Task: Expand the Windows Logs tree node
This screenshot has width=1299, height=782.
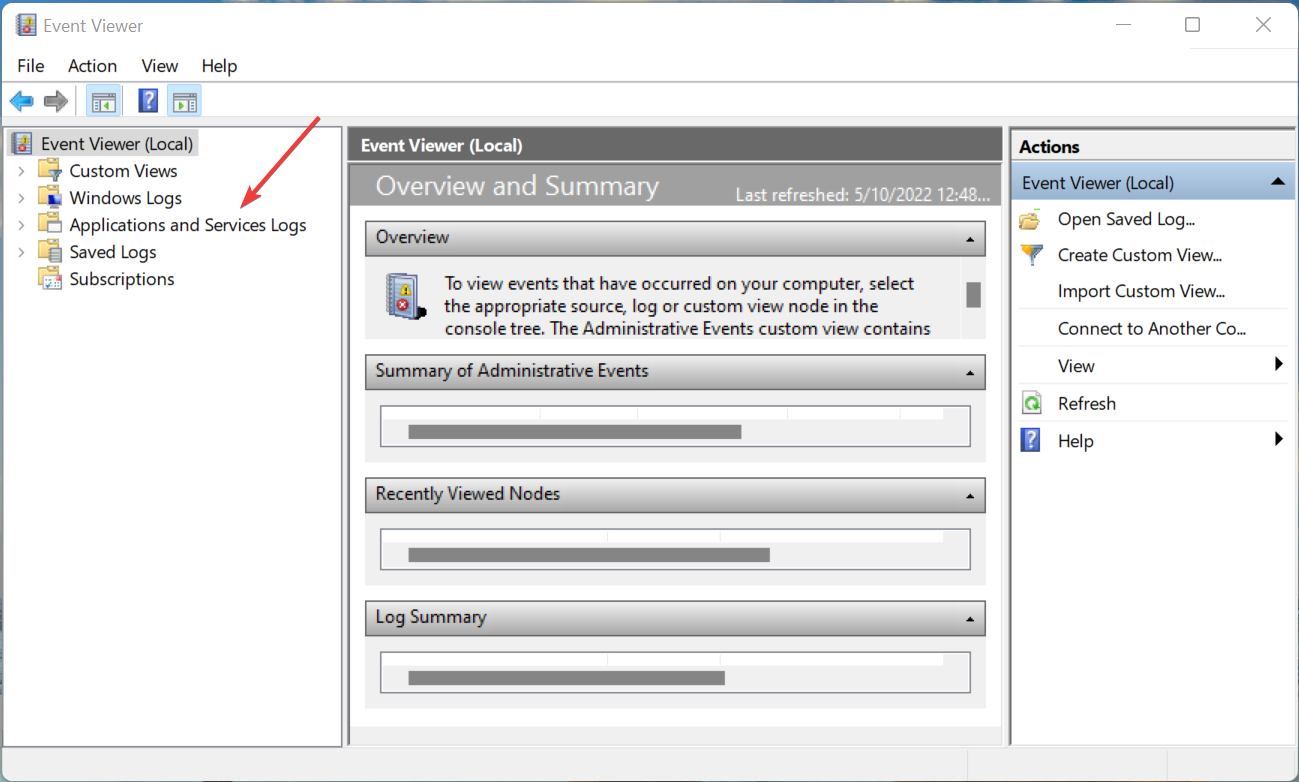Action: tap(21, 198)
